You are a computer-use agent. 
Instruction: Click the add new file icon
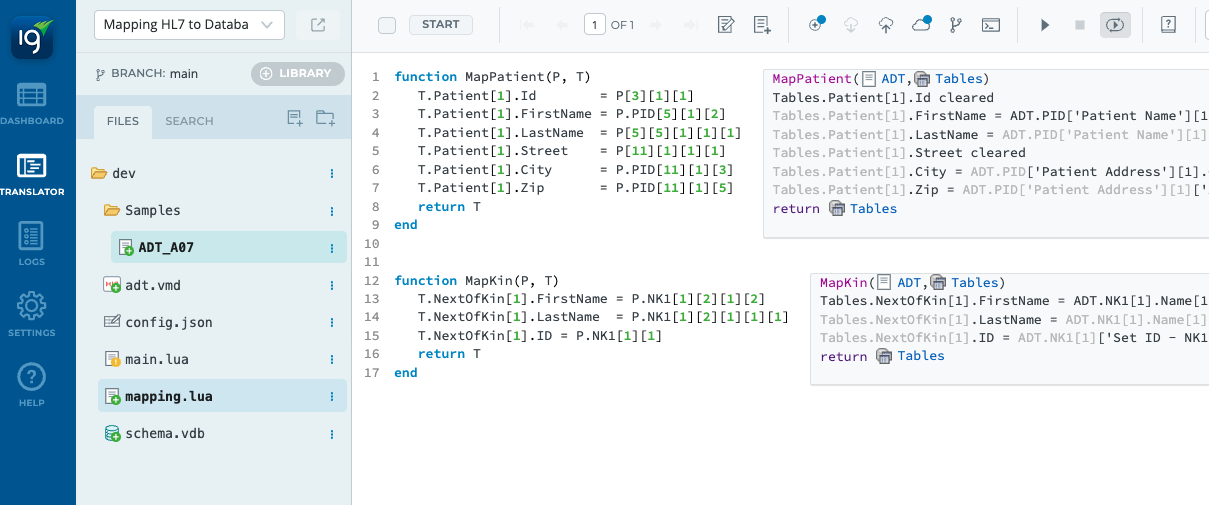point(295,119)
